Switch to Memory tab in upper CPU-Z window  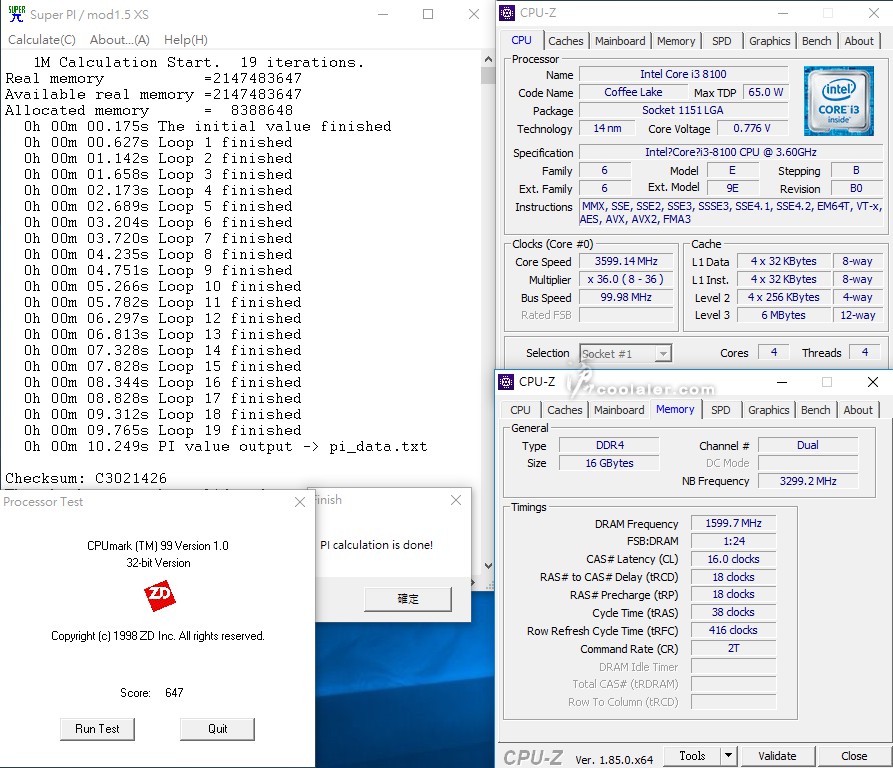point(676,41)
